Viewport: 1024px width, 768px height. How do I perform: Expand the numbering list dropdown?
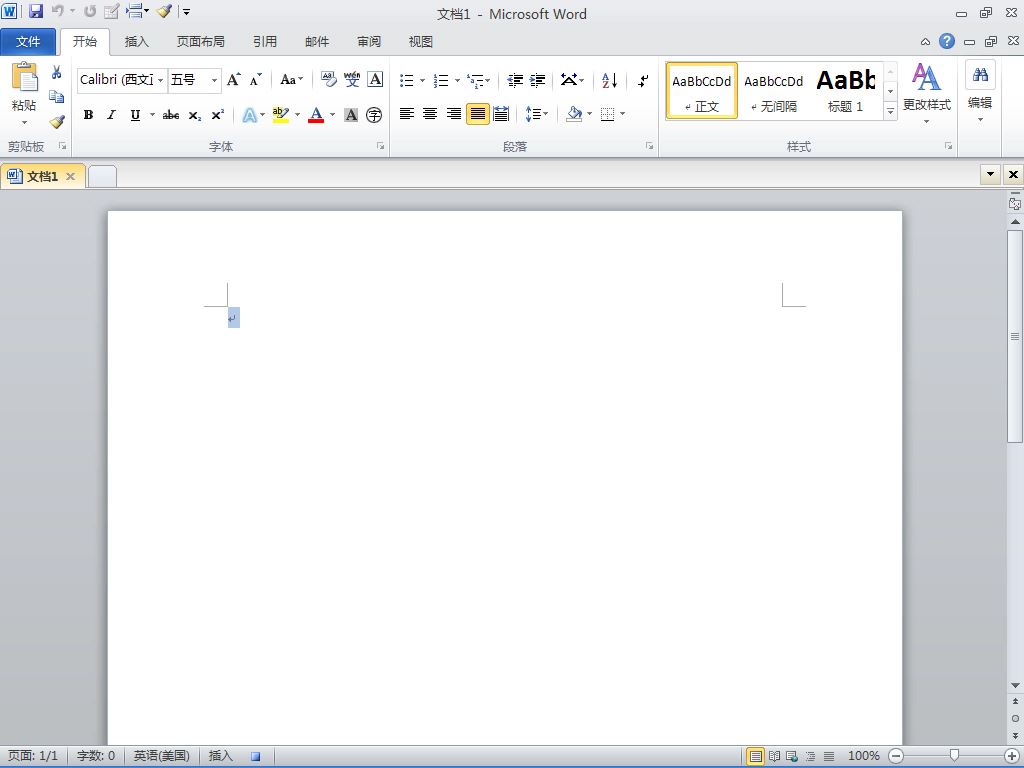point(457,80)
